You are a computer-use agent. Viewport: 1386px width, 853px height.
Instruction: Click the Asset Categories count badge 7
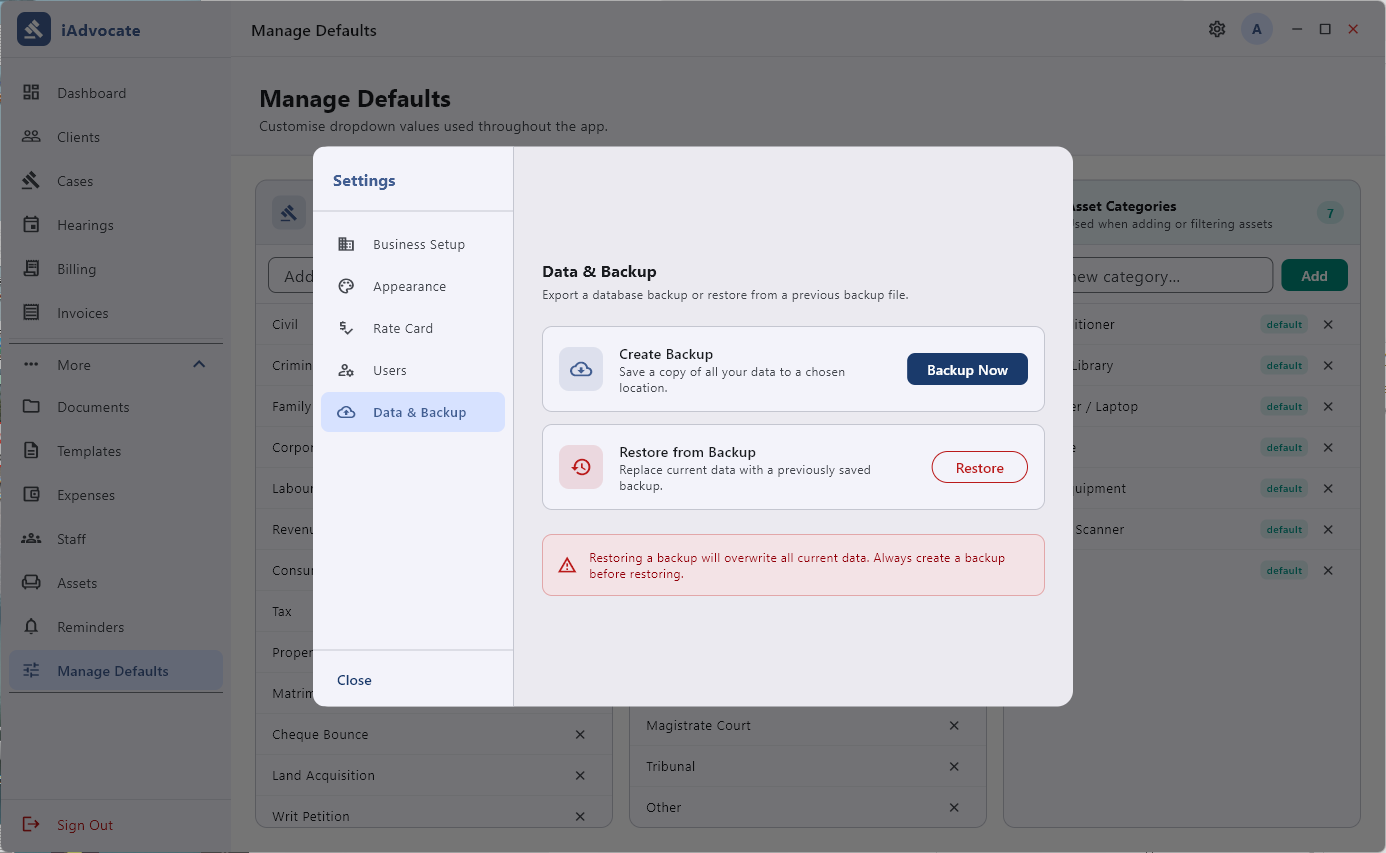click(x=1329, y=212)
